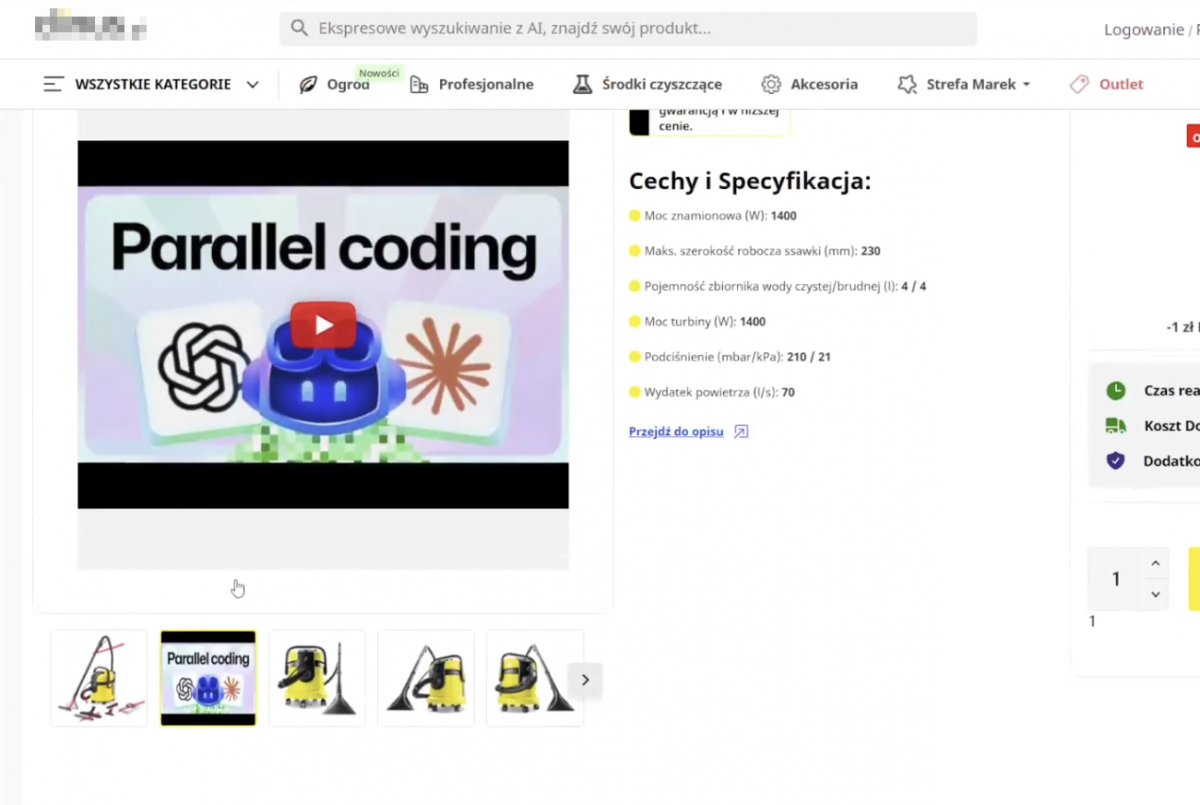This screenshot has height=805, width=1200.
Task: Click the external-link icon after Przejdź do opisu
Action: point(741,432)
